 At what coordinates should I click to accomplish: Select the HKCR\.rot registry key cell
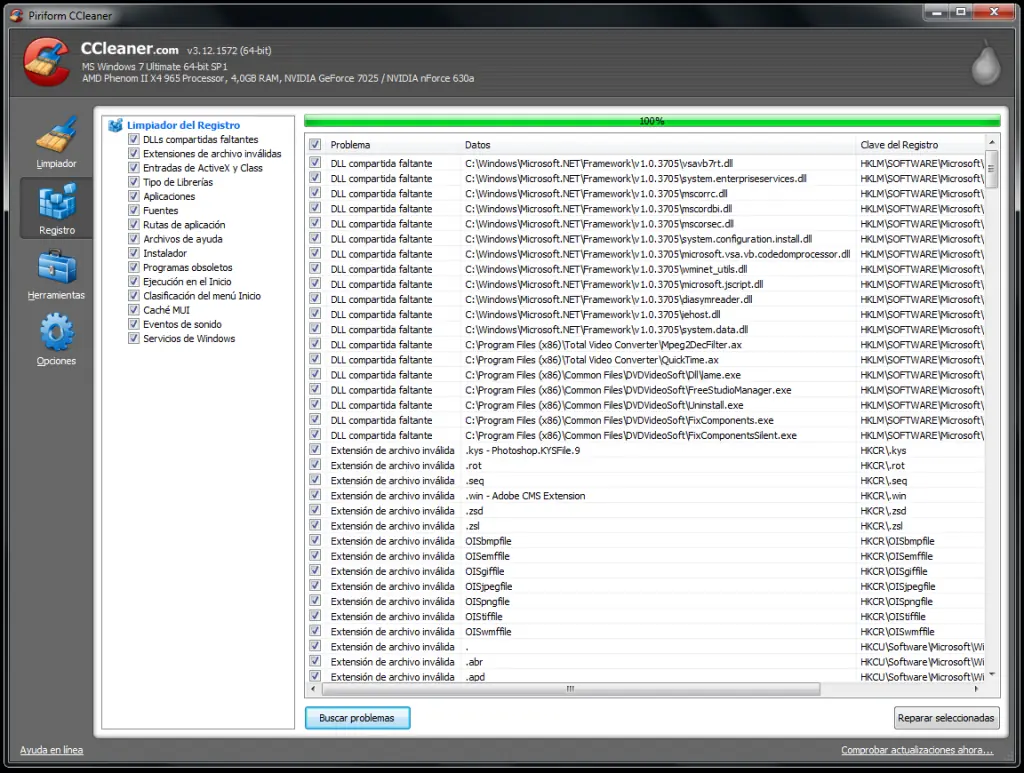coord(882,465)
